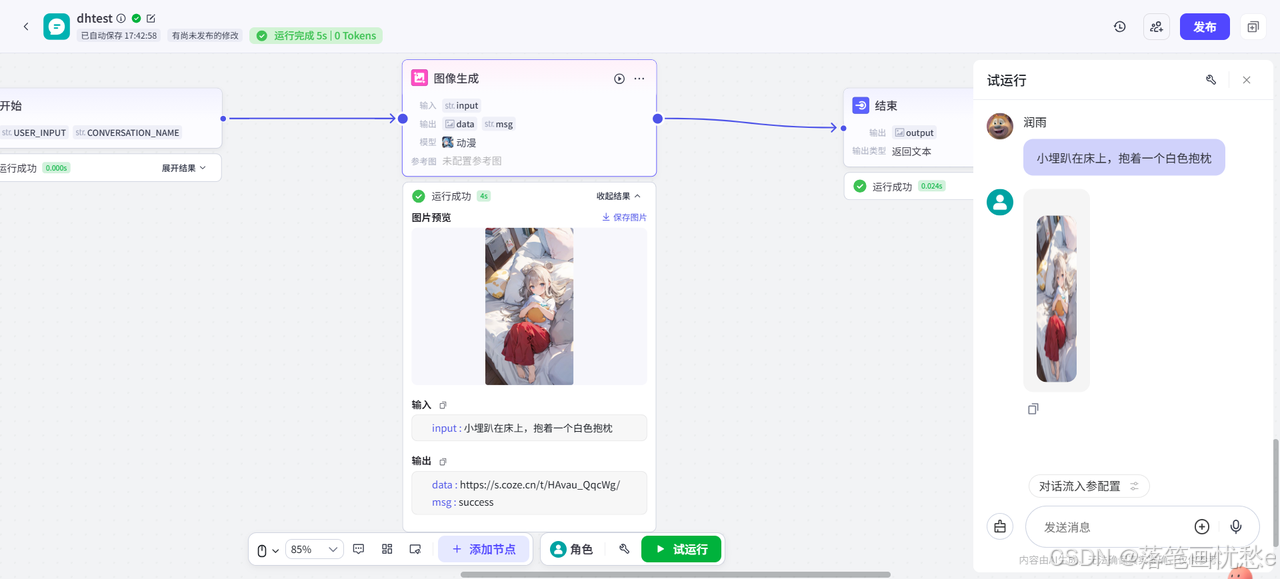
Task: Click the canvas horizontal scrollbar
Action: point(675,574)
